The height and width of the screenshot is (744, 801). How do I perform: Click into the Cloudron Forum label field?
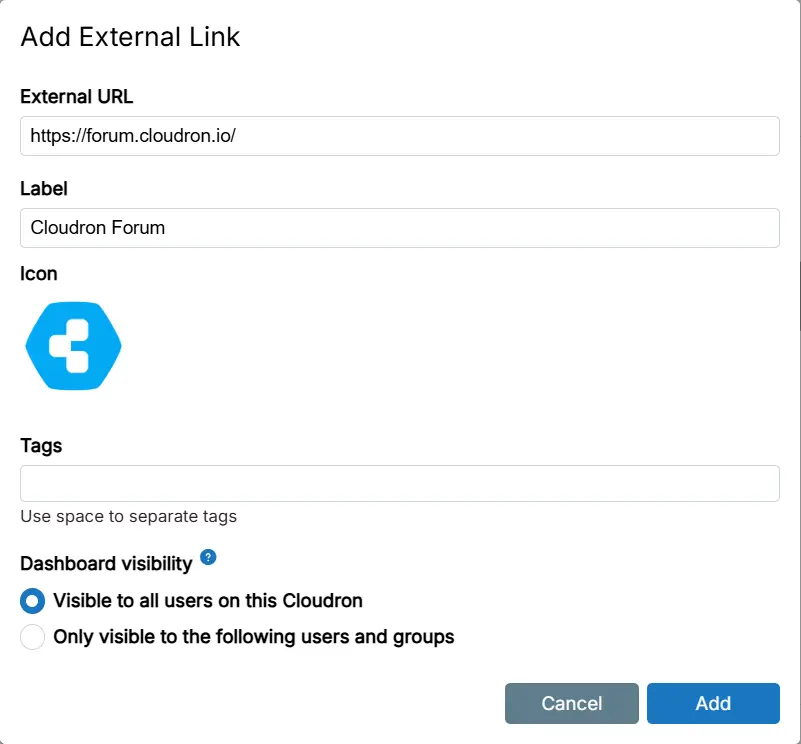tap(400, 228)
